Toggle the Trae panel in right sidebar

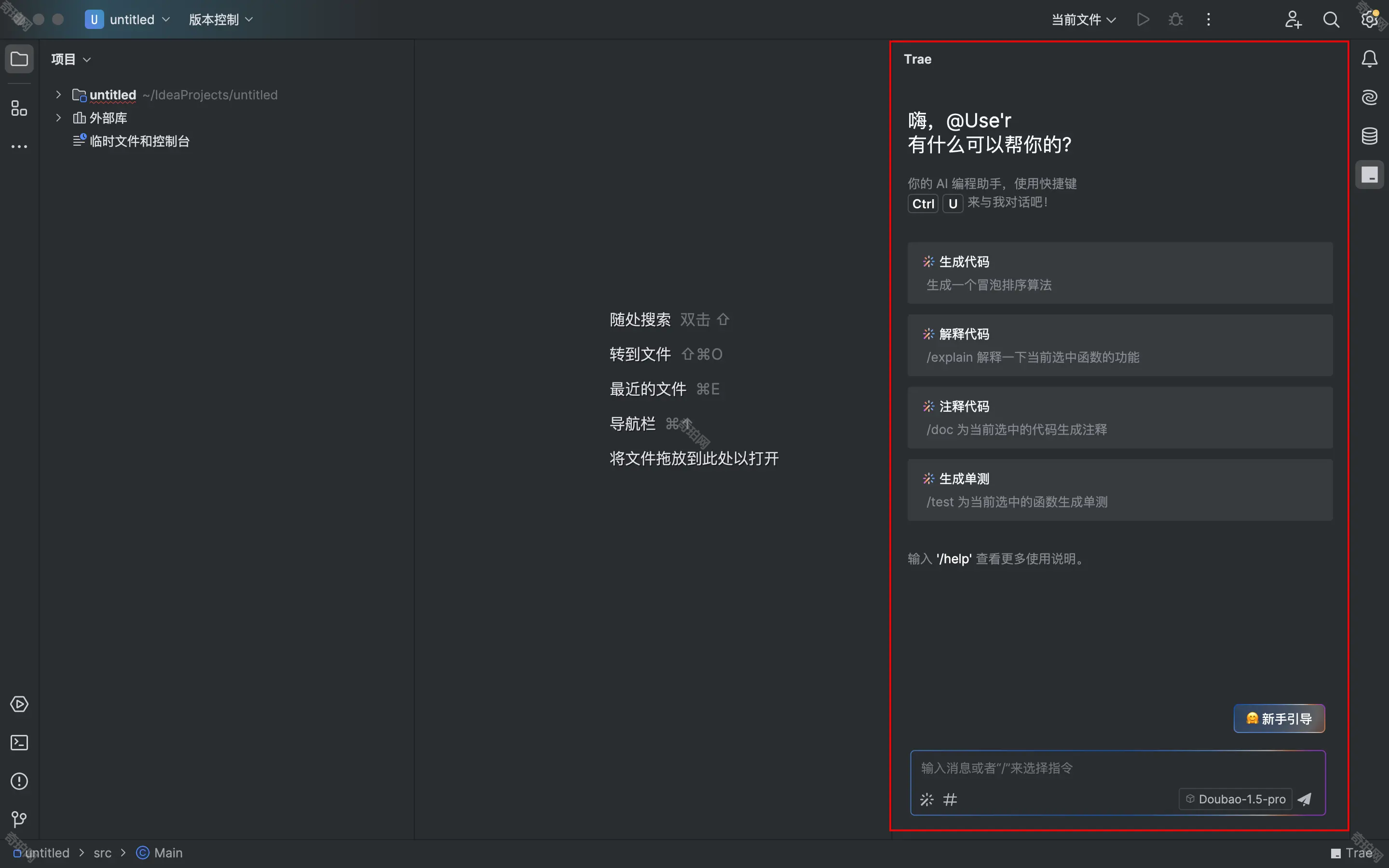pyautogui.click(x=1370, y=175)
